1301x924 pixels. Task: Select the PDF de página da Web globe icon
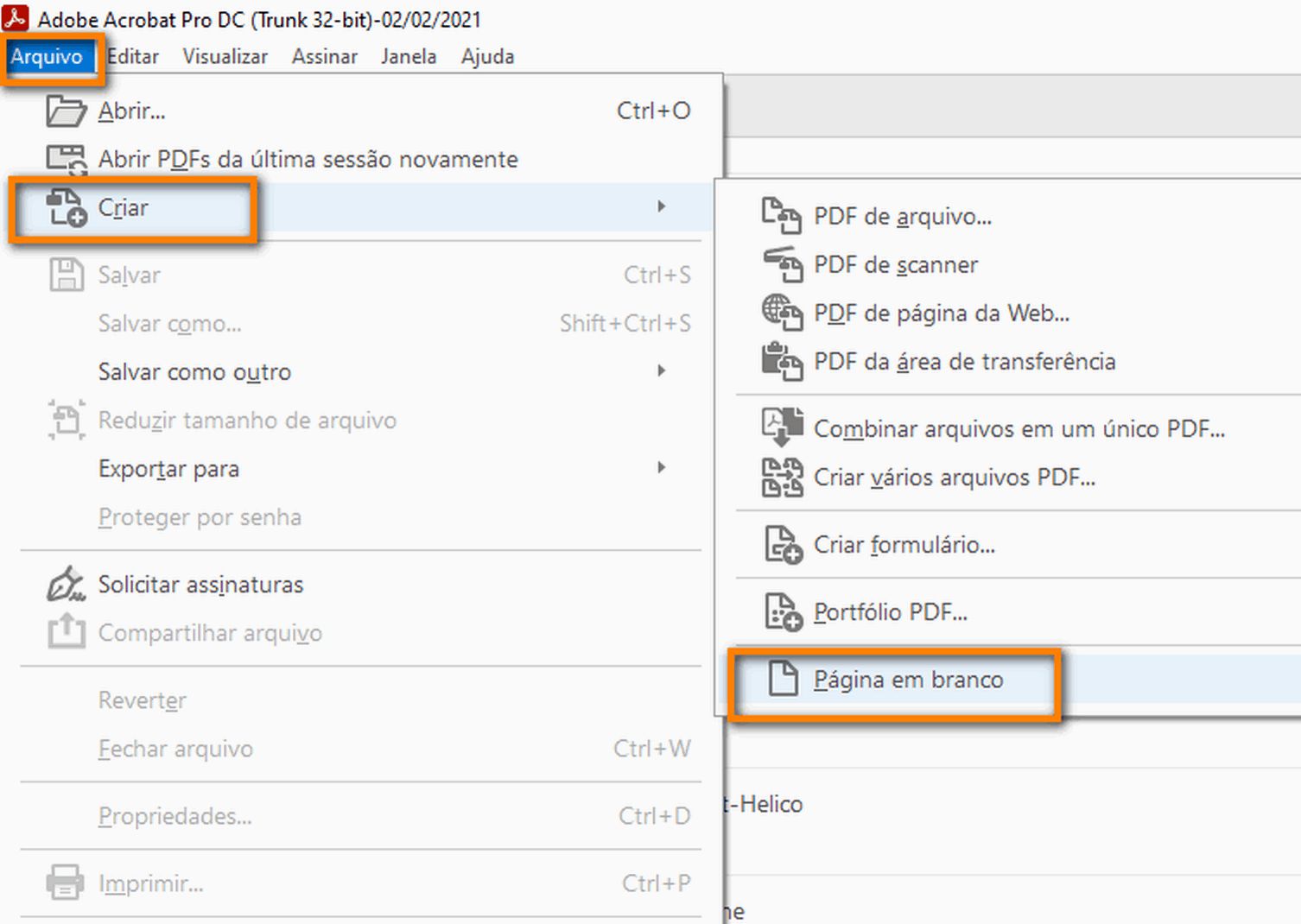(783, 313)
